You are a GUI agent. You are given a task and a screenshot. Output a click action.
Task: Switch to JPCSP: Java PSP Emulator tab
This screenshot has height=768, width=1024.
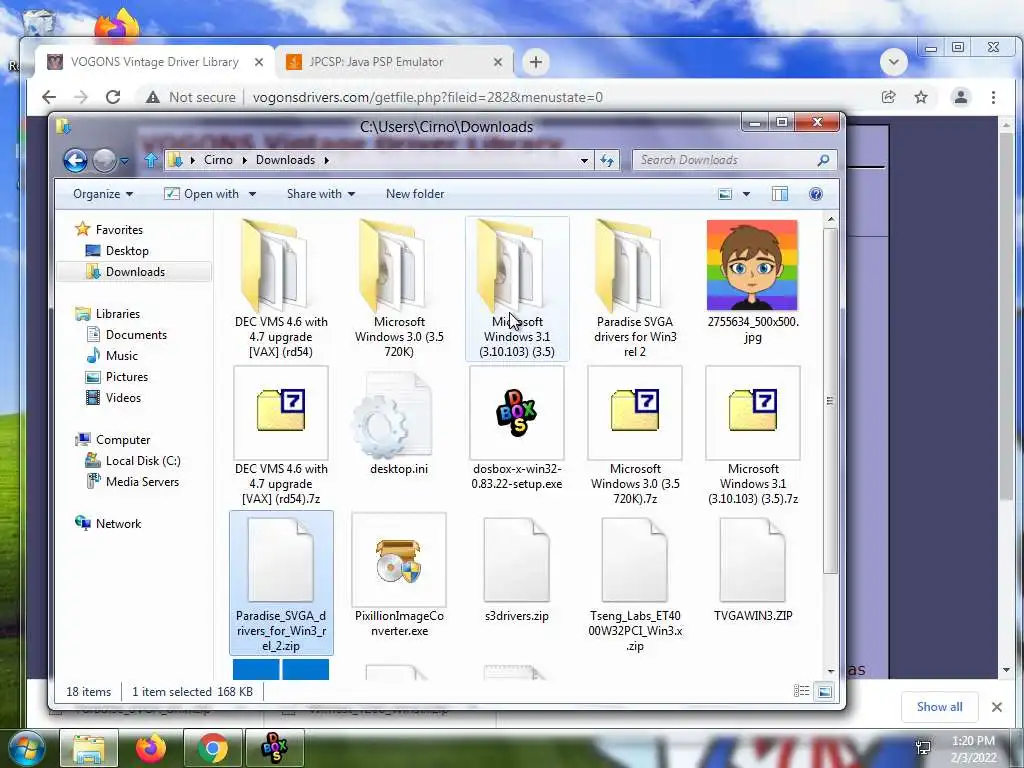(394, 62)
